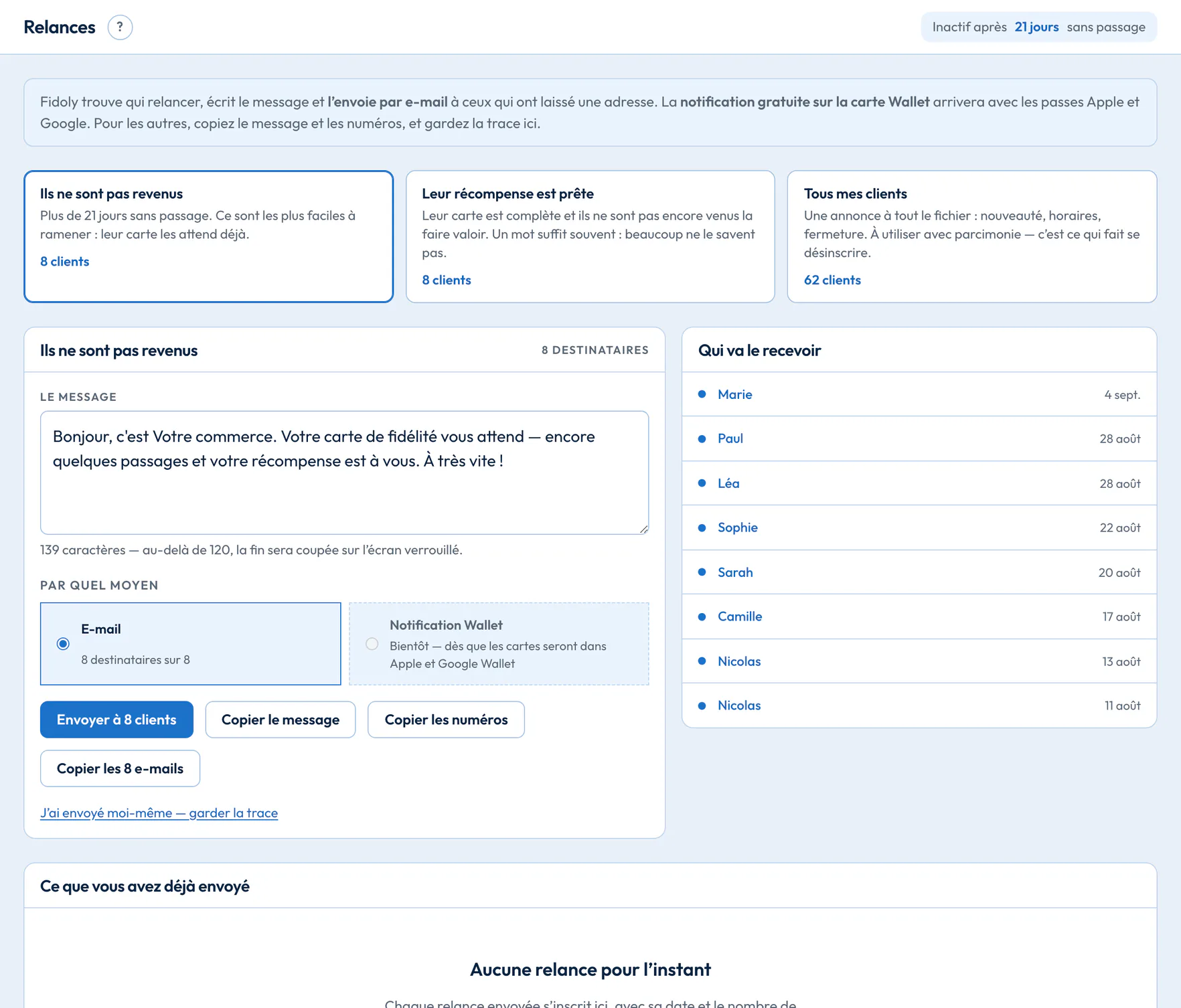The height and width of the screenshot is (1008, 1181).
Task: Click the 'Qui va le recevoir' heading
Action: (759, 350)
